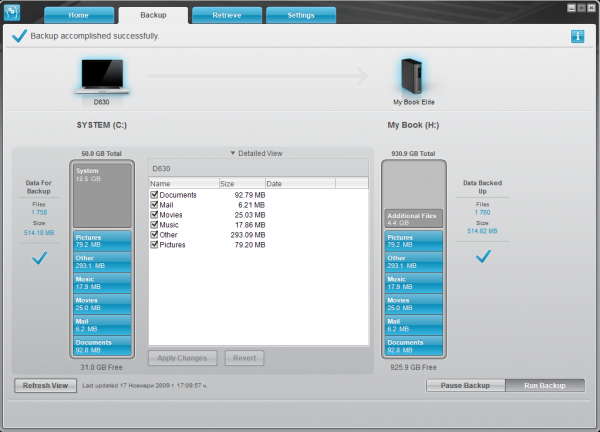This screenshot has width=600, height=432.
Task: Click the 514.62 MB backed up size
Action: coord(482,231)
